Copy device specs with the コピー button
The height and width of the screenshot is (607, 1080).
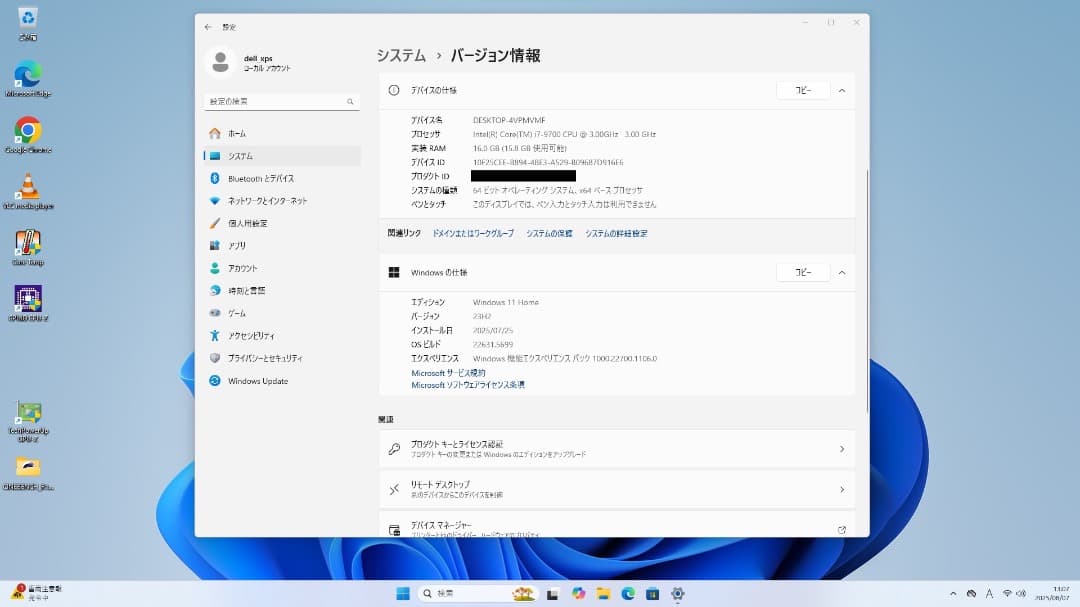pyautogui.click(x=803, y=89)
